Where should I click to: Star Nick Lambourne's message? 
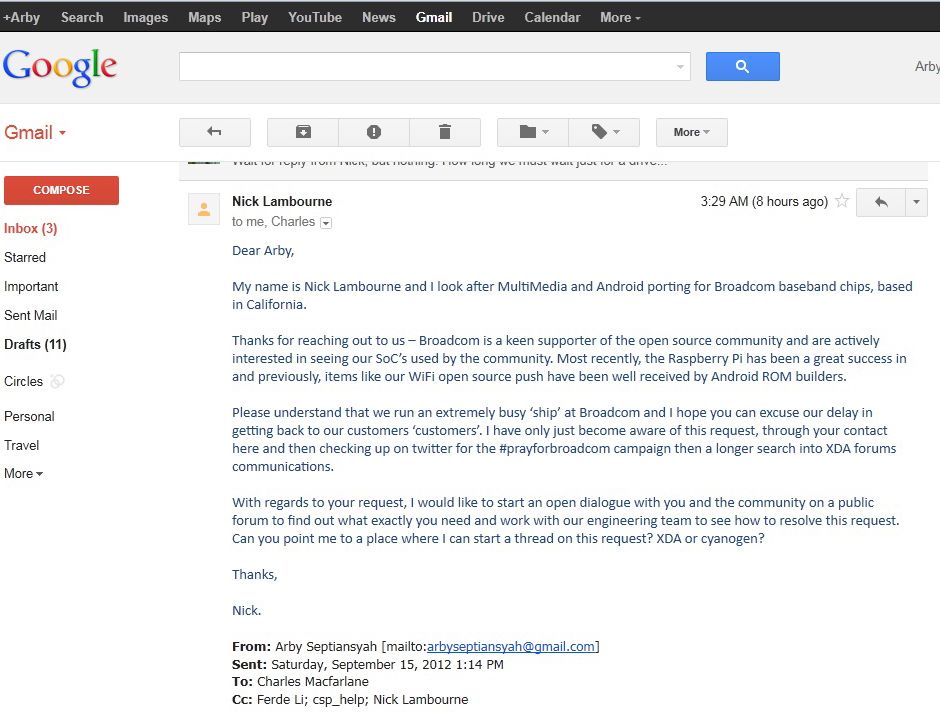tap(842, 201)
